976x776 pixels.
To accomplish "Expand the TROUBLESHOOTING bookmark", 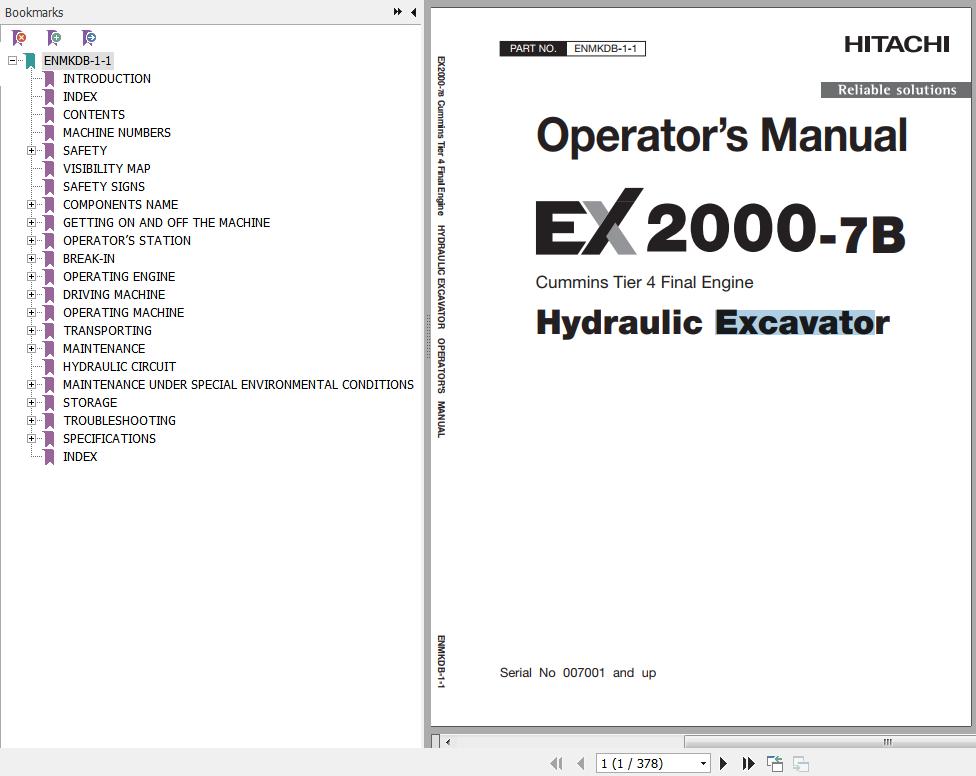I will point(31,421).
